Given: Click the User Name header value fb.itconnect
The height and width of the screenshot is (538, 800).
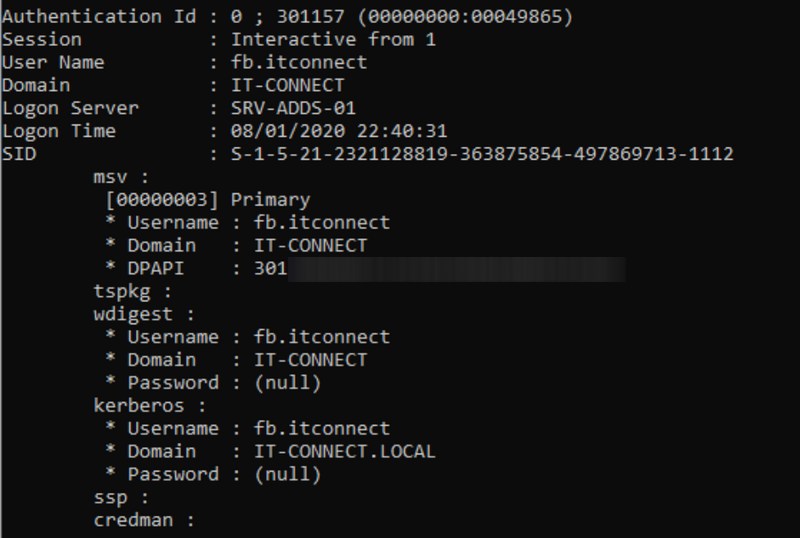Looking at the screenshot, I should coord(298,63).
